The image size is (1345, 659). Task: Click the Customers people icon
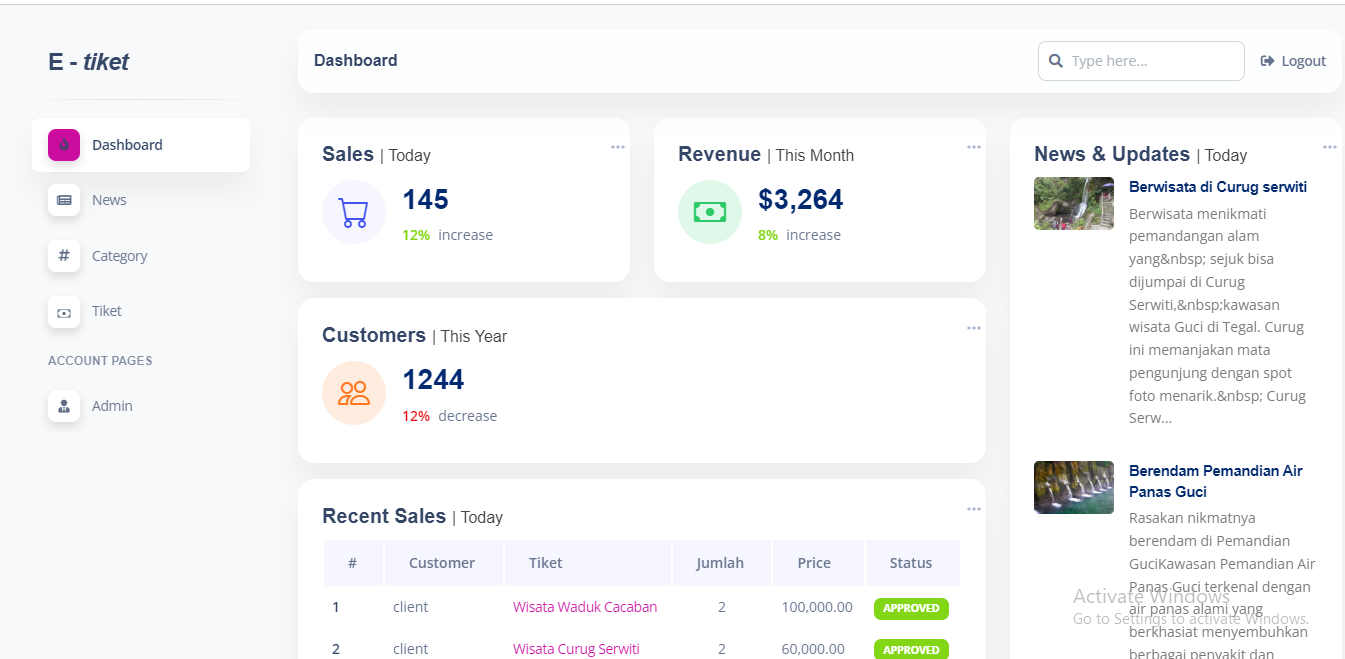(x=353, y=393)
